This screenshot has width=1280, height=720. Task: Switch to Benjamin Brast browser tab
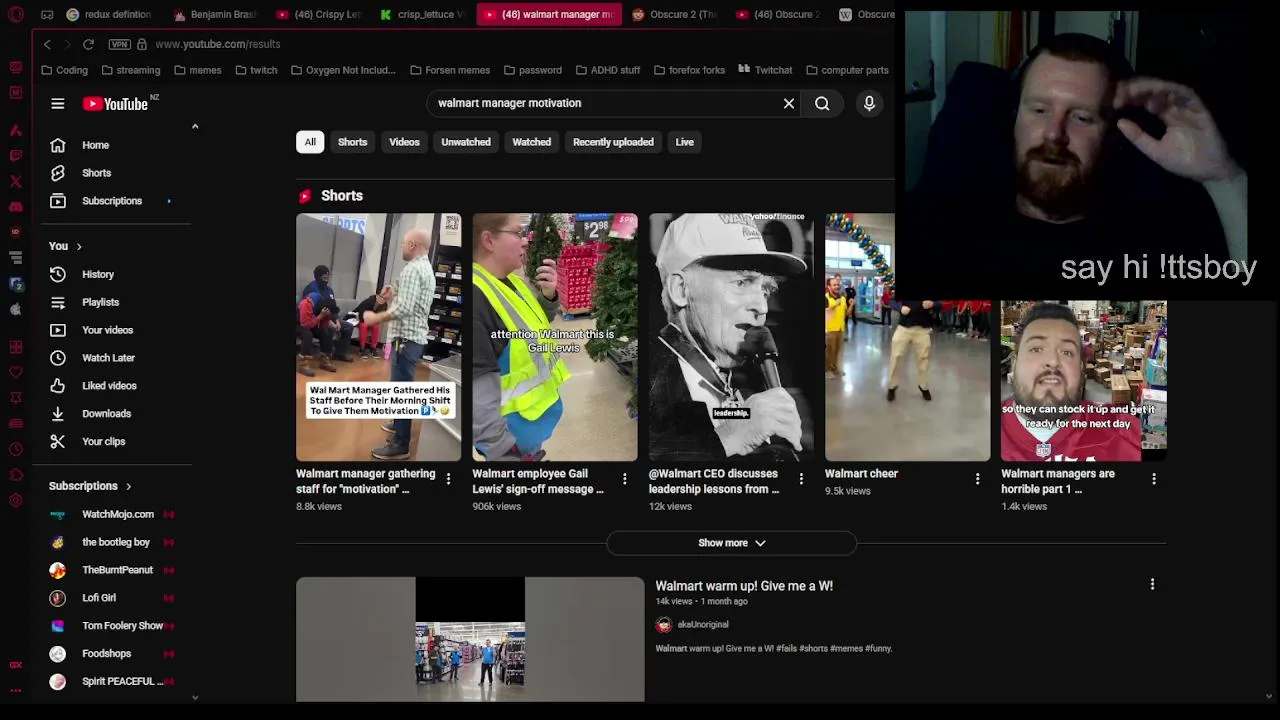point(215,14)
